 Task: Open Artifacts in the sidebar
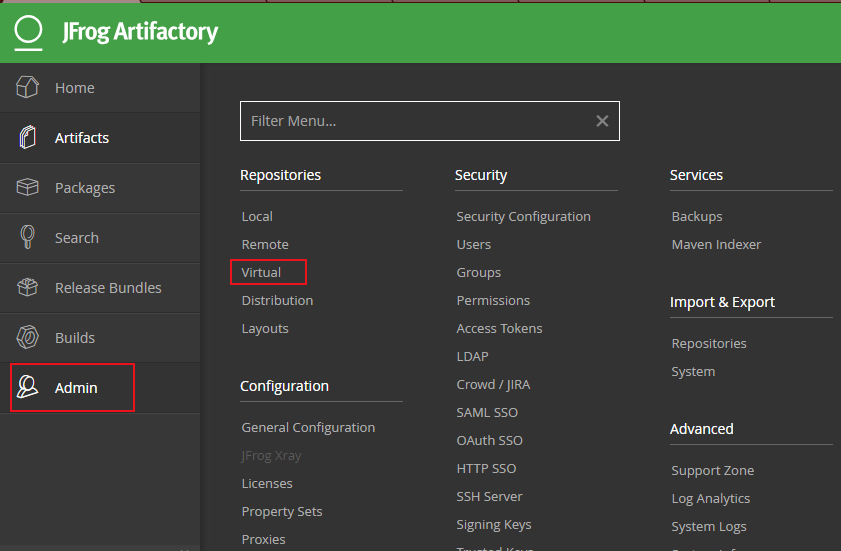click(x=100, y=138)
